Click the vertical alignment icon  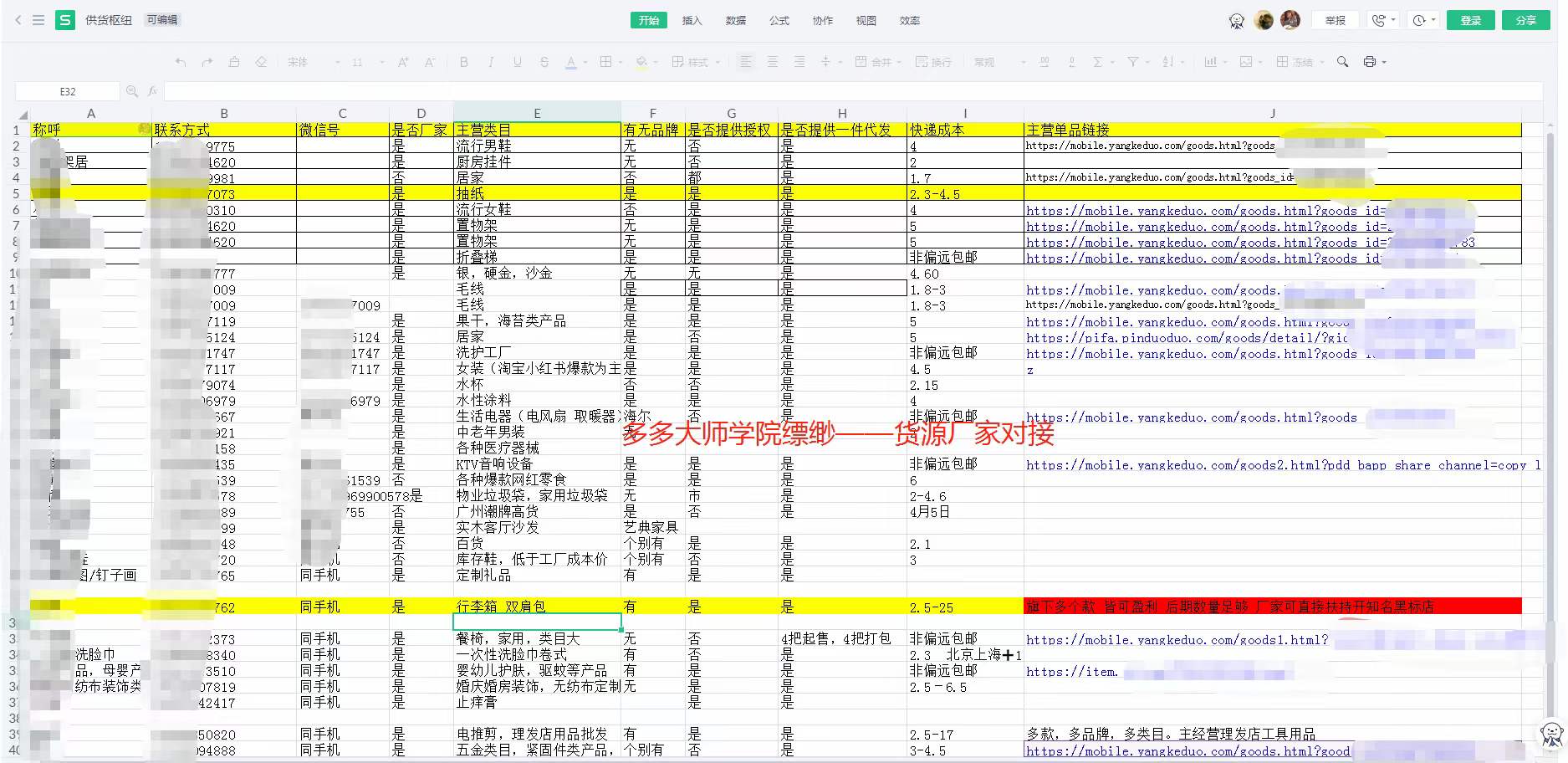pos(825,62)
